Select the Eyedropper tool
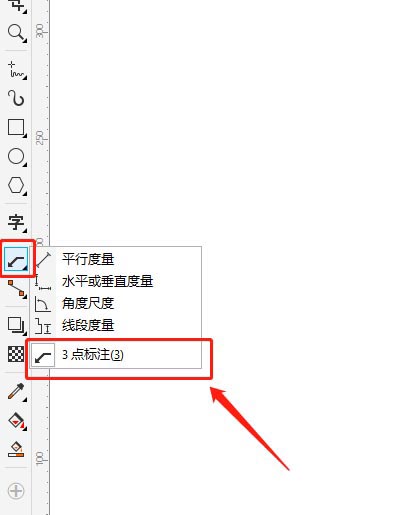 tap(16, 392)
